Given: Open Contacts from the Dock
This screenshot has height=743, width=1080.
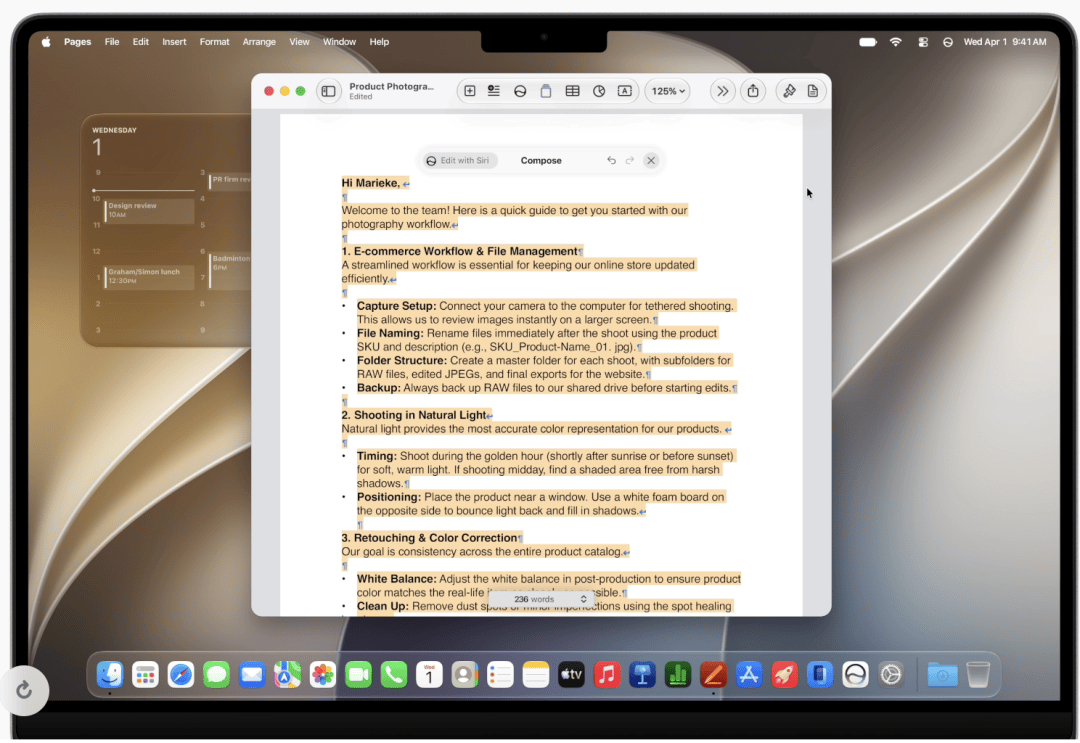Looking at the screenshot, I should 465,675.
